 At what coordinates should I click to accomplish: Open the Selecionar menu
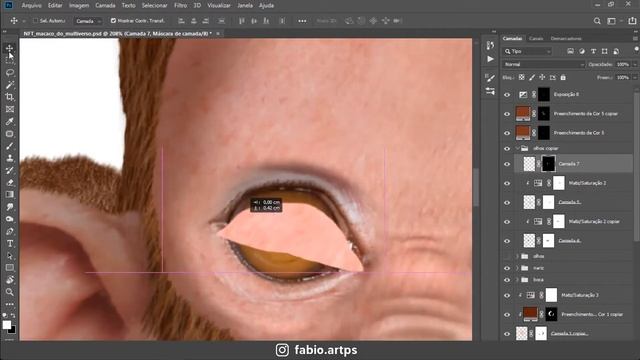pyautogui.click(x=154, y=5)
